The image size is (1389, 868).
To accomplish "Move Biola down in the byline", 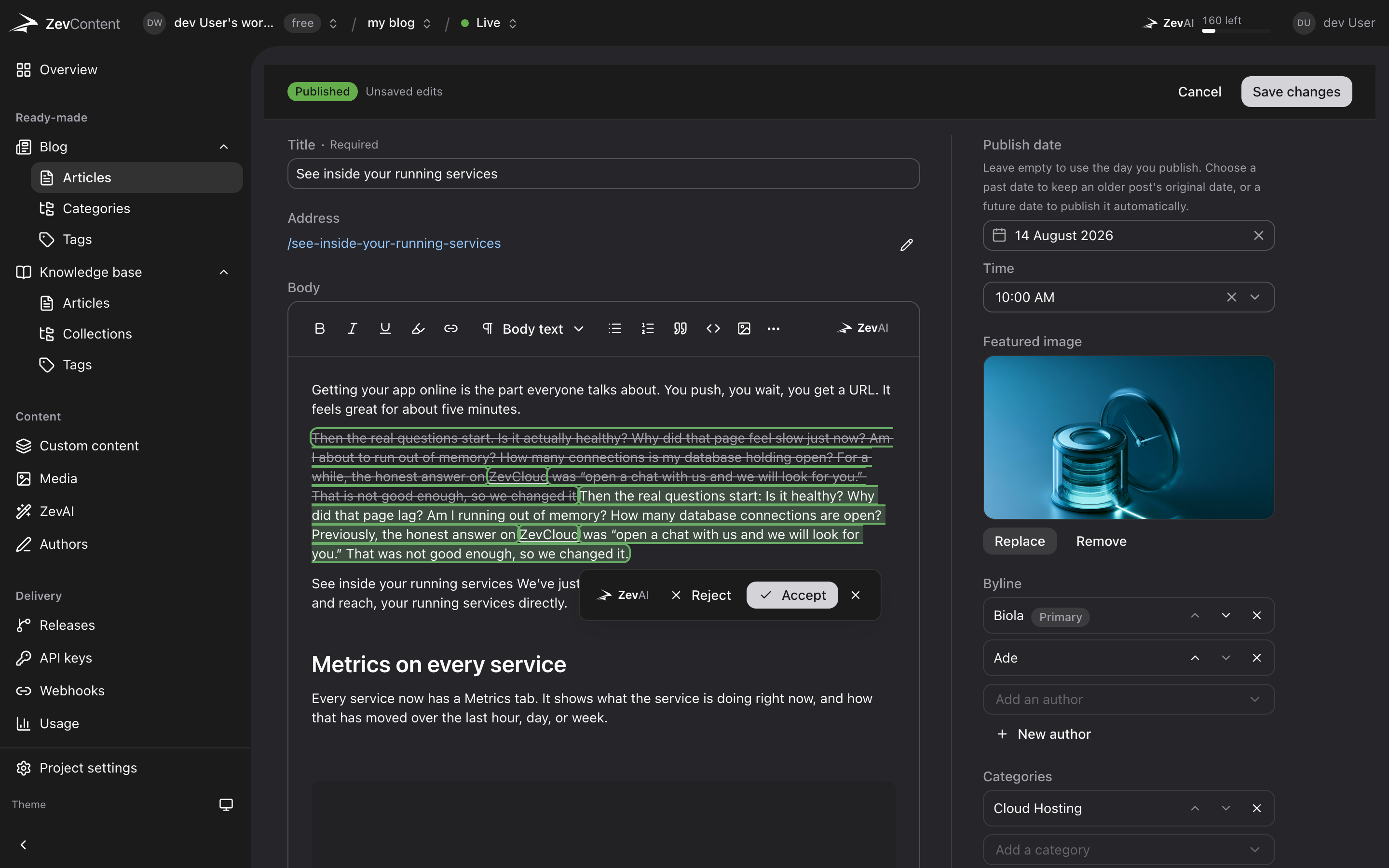I will point(1226,615).
